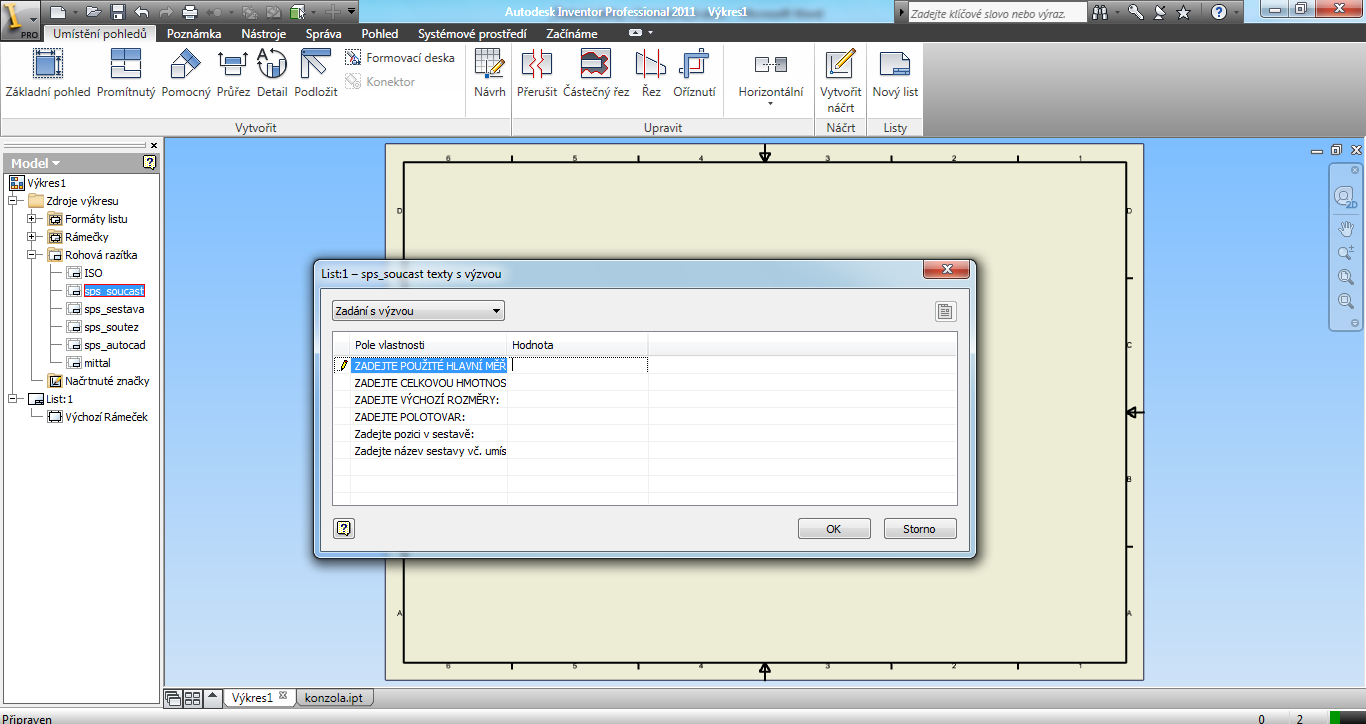Confirm the dialog with OK
This screenshot has height=724, width=1366.
pyautogui.click(x=834, y=529)
